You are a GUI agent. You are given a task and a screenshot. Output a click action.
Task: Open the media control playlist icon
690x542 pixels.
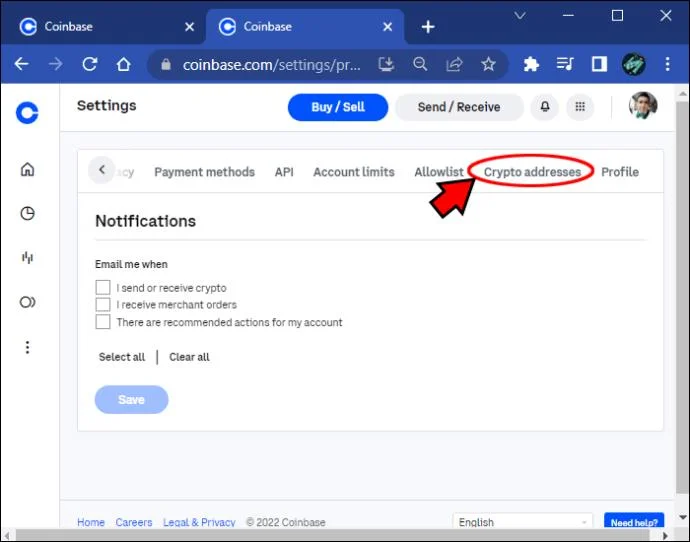pos(565,64)
